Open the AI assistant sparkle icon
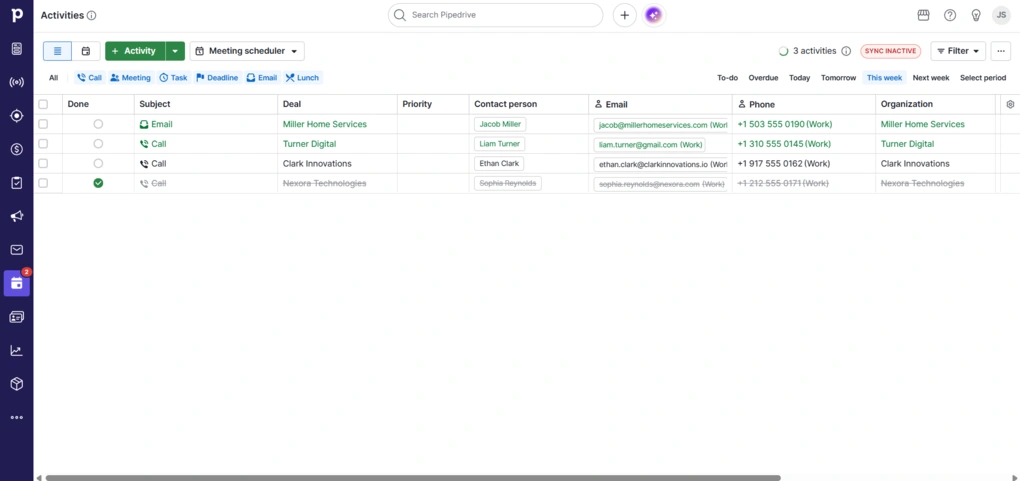Viewport: 1020px width, 481px height. point(654,15)
